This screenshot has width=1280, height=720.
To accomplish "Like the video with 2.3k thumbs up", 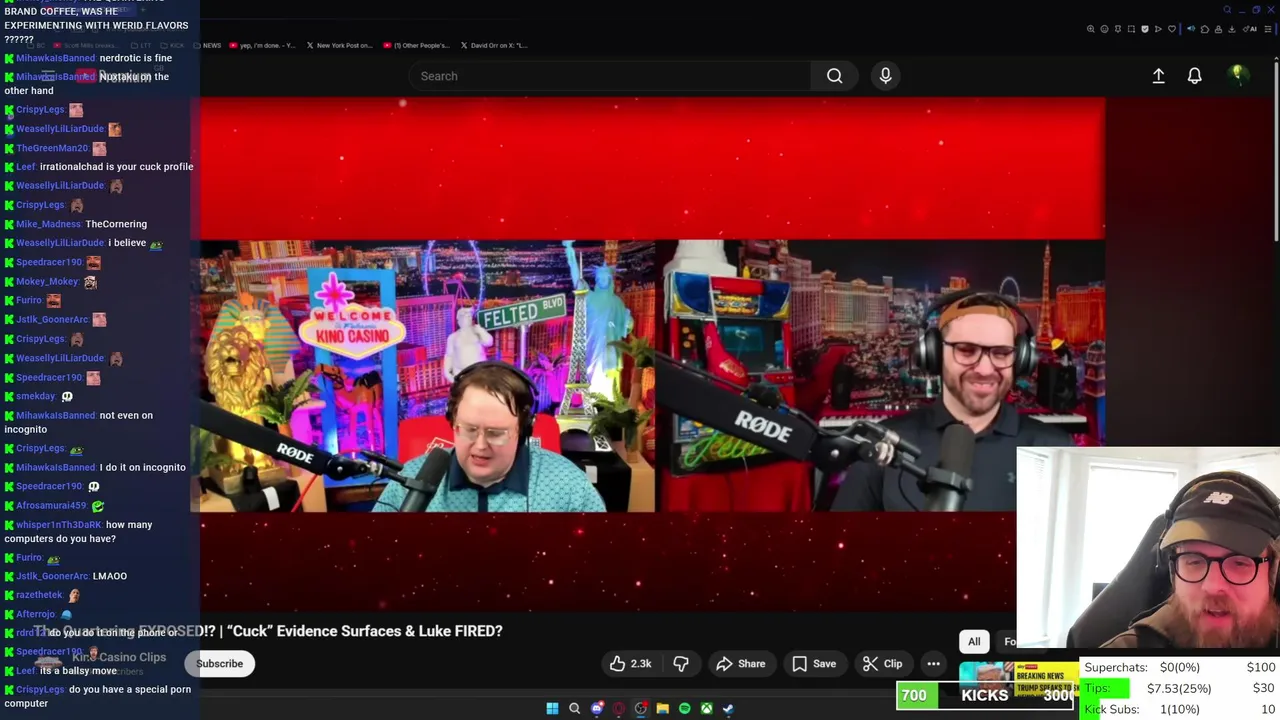I will point(631,664).
